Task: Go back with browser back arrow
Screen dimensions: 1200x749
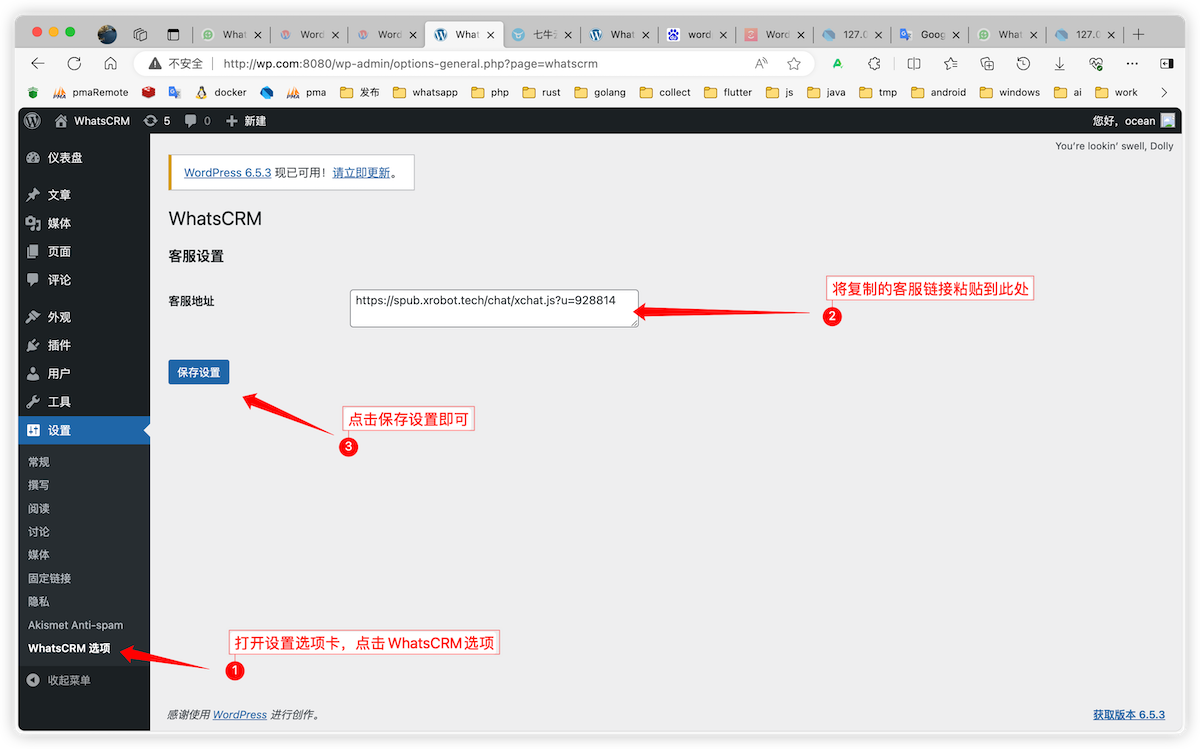Action: pyautogui.click(x=38, y=63)
